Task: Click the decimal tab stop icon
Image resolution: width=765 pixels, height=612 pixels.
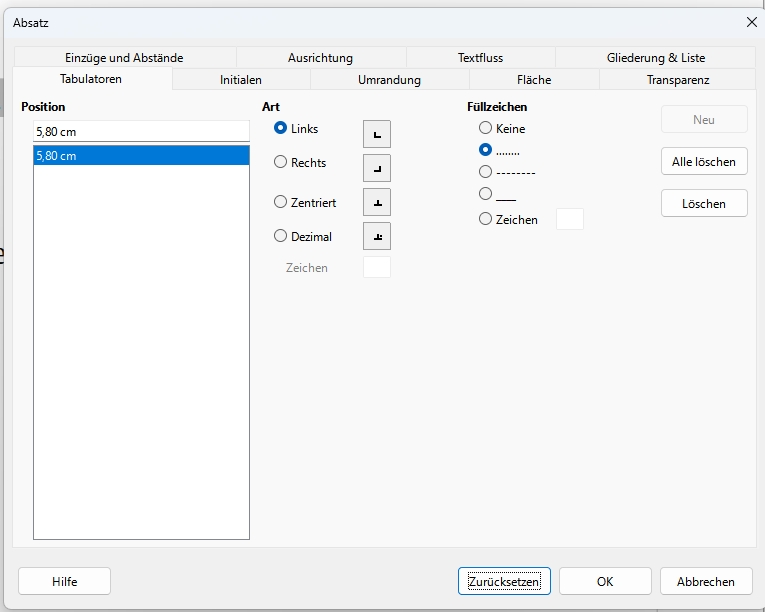Action: pos(376,236)
